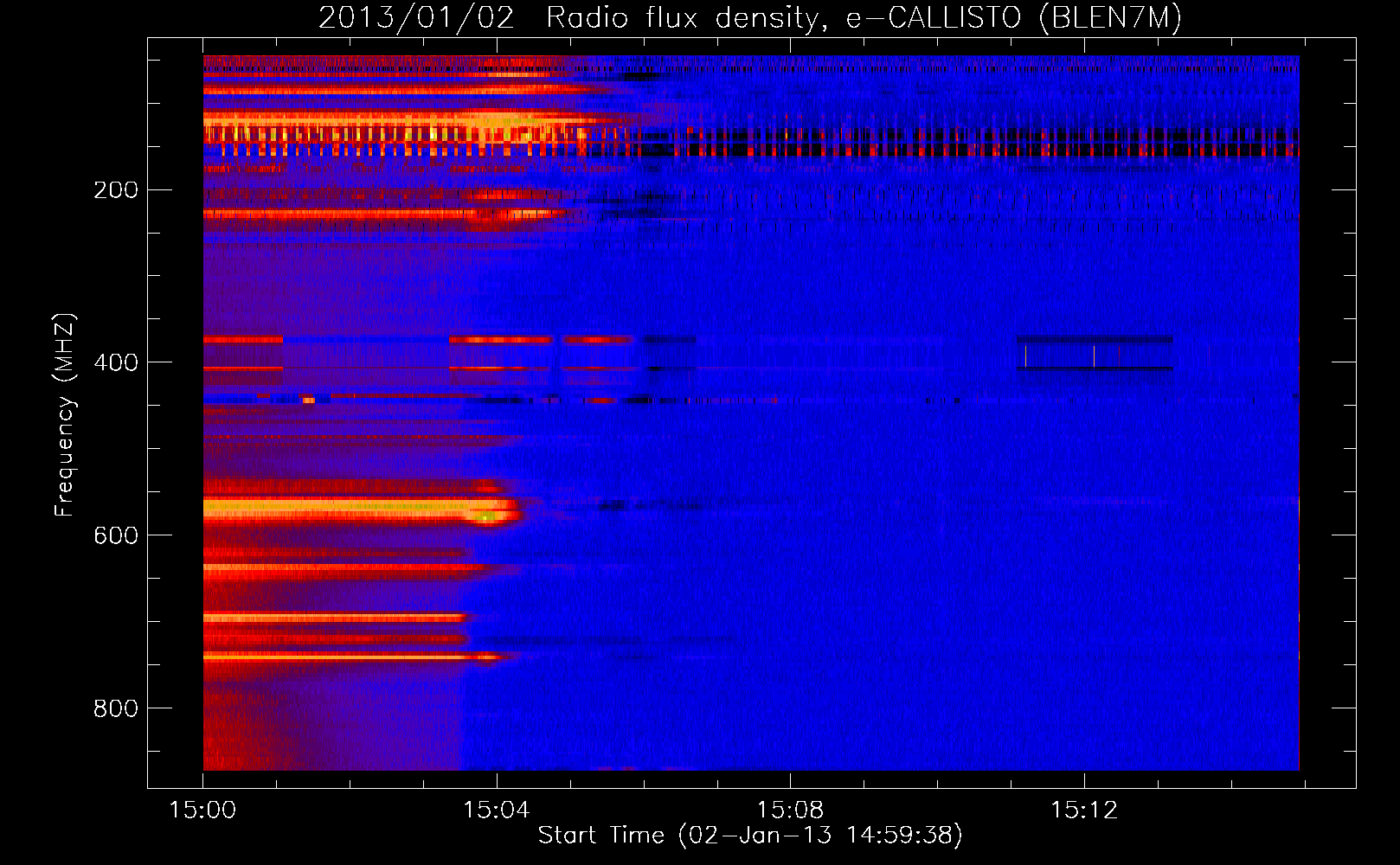Viewport: 1400px width, 865px height.
Task: Click the 15:04 time tick label
Action: pos(497,811)
